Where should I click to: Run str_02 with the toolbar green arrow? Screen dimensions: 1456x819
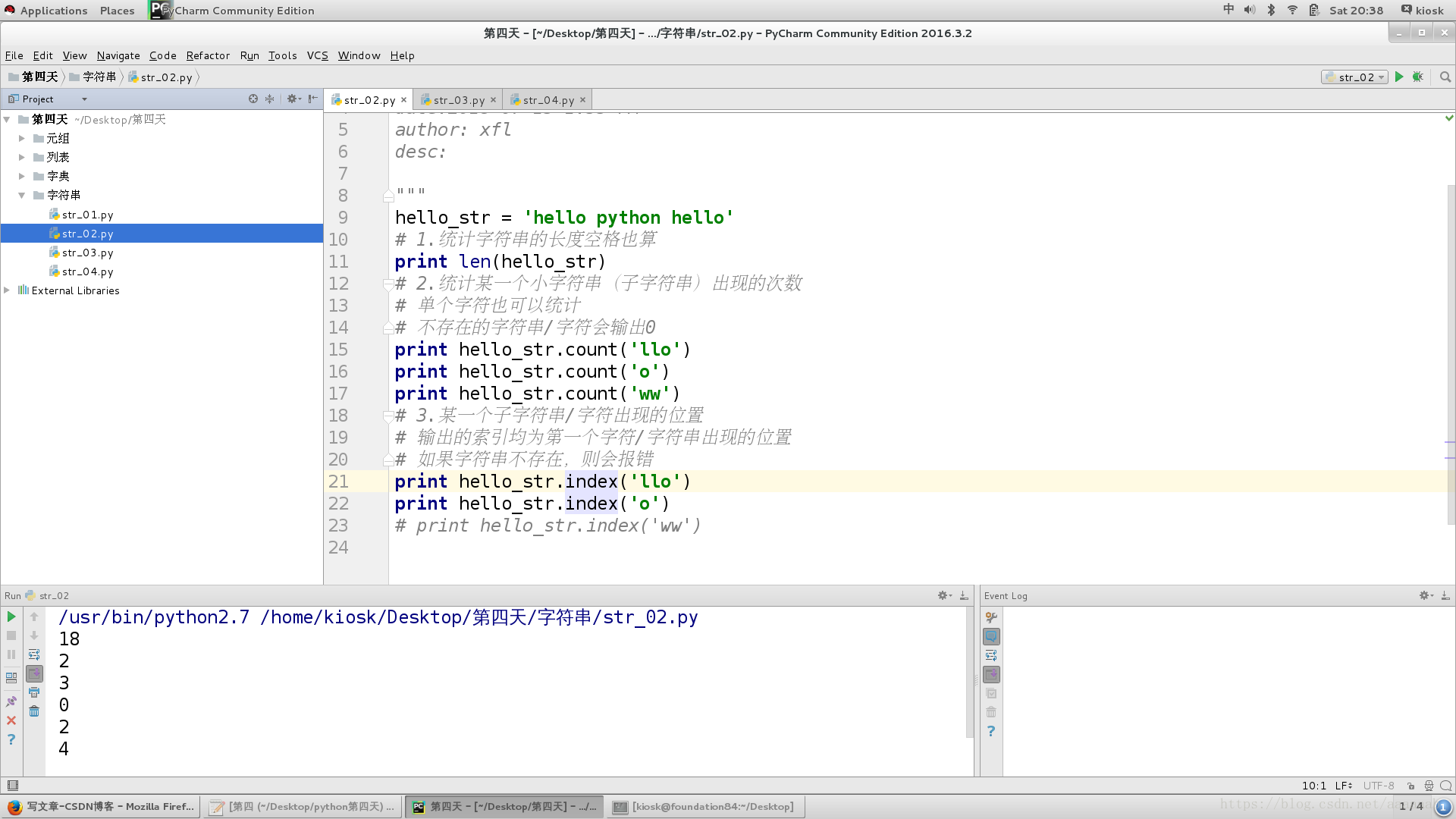[x=1399, y=77]
